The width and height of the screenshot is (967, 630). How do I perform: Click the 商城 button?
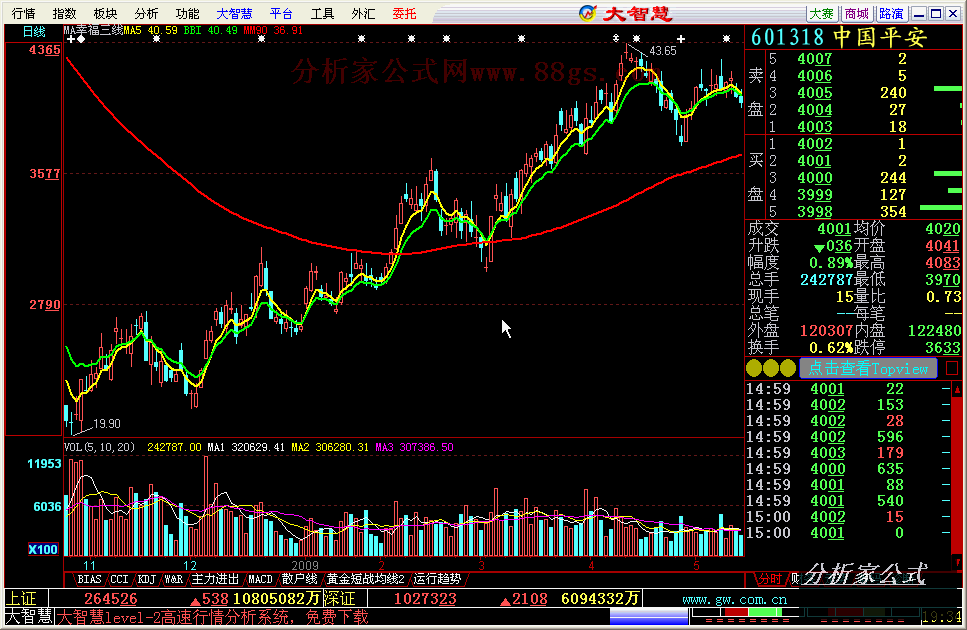tap(857, 14)
